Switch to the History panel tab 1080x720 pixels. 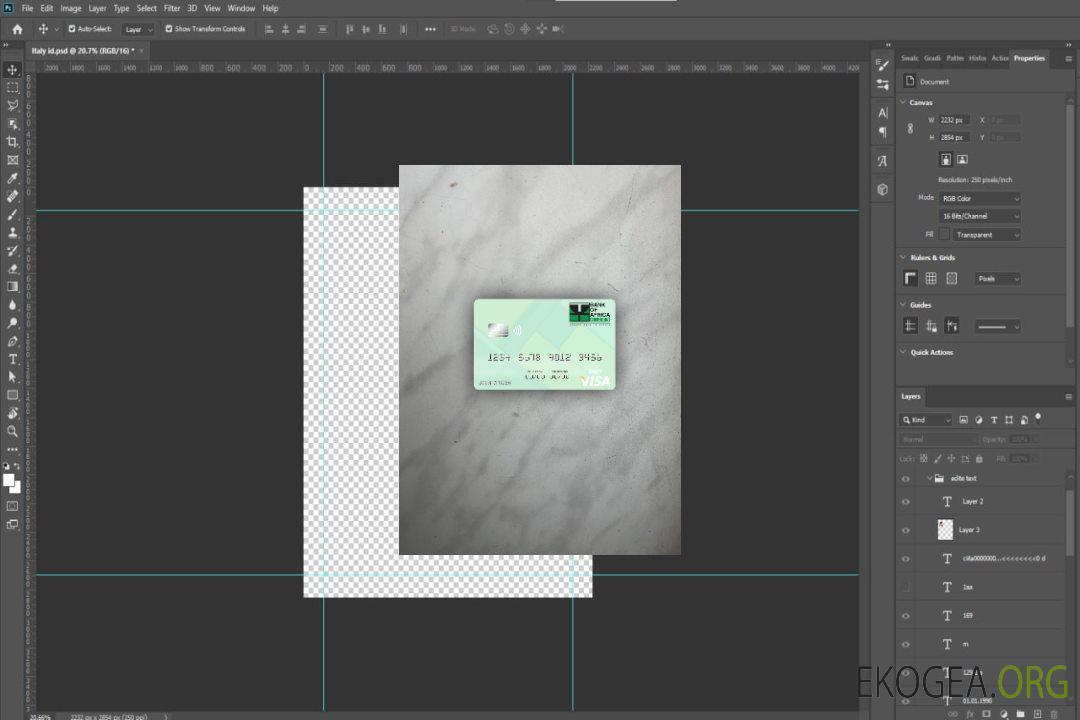977,58
